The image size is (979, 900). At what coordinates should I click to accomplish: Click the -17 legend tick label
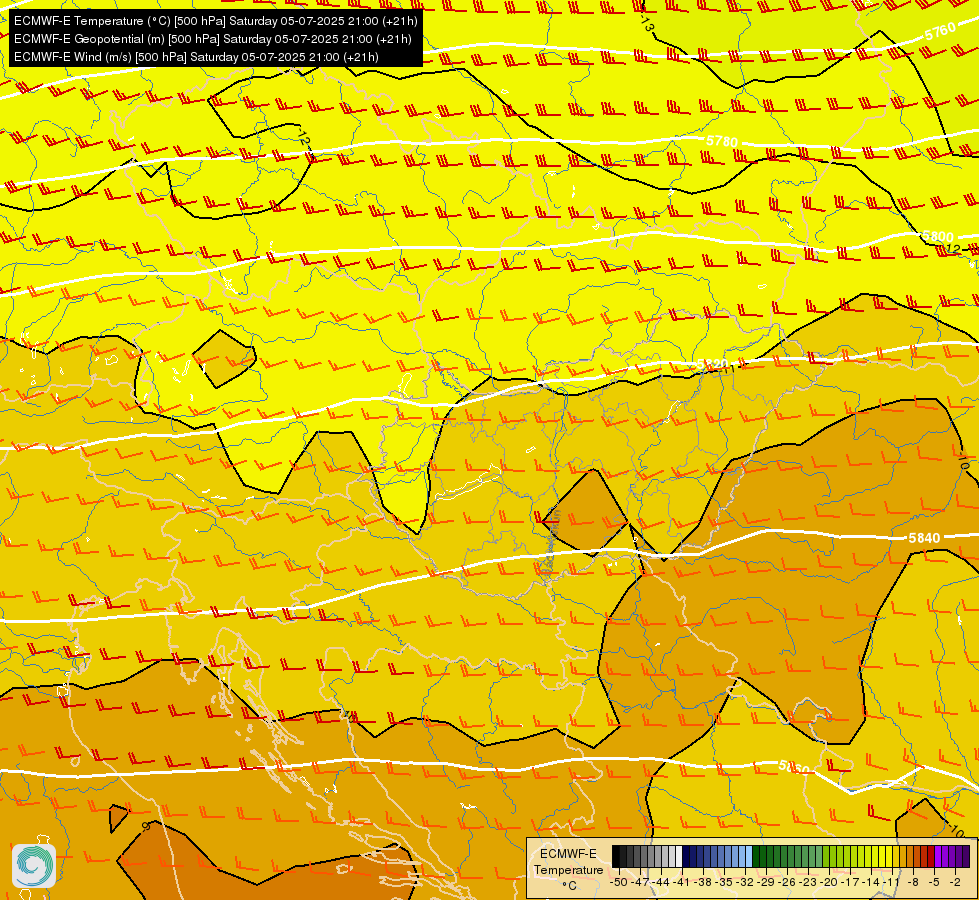point(850,883)
